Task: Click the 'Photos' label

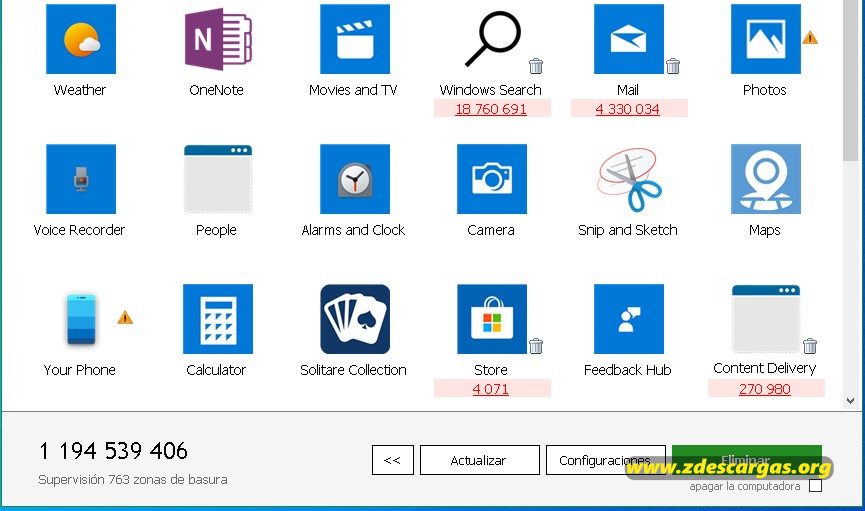Action: click(765, 90)
